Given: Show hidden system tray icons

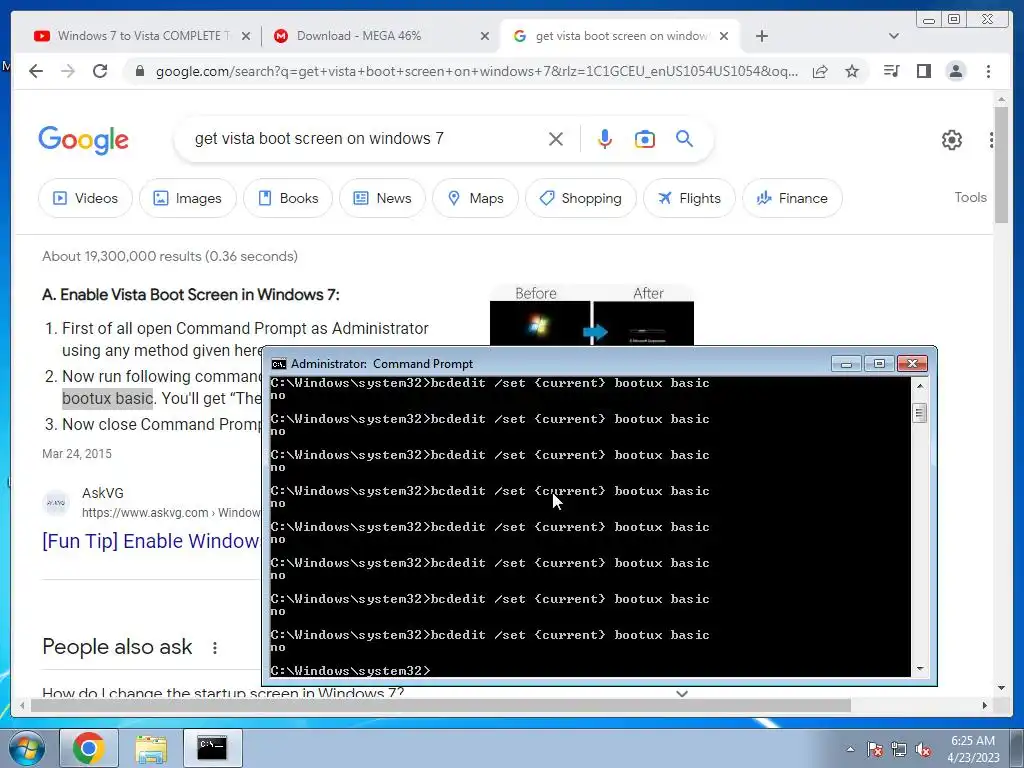Looking at the screenshot, I should [850, 749].
